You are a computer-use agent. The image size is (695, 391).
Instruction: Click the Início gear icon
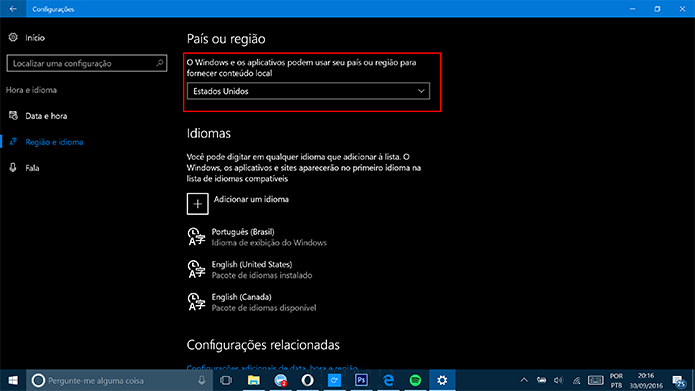point(13,38)
